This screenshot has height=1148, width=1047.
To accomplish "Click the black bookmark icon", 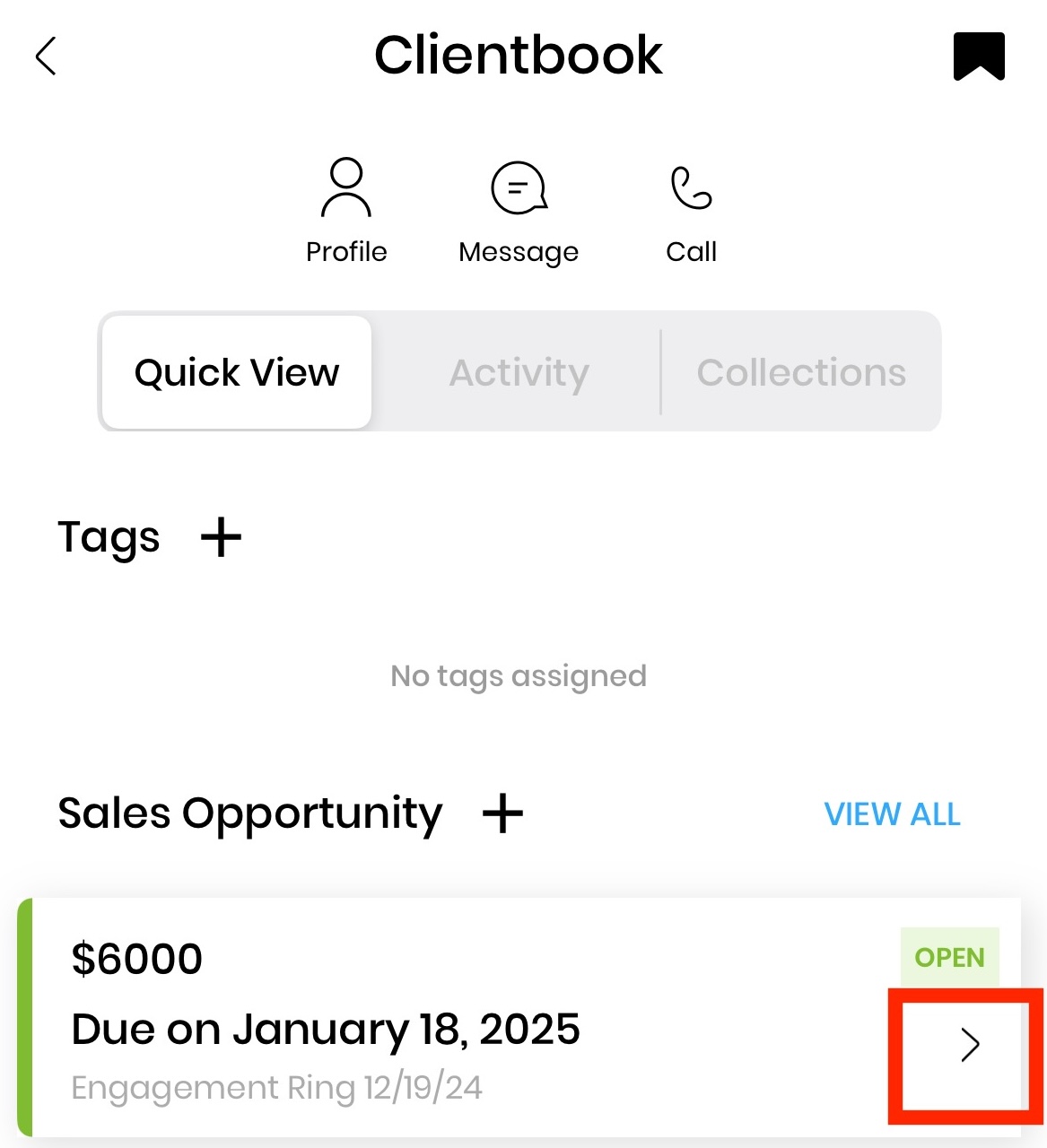I will (979, 56).
